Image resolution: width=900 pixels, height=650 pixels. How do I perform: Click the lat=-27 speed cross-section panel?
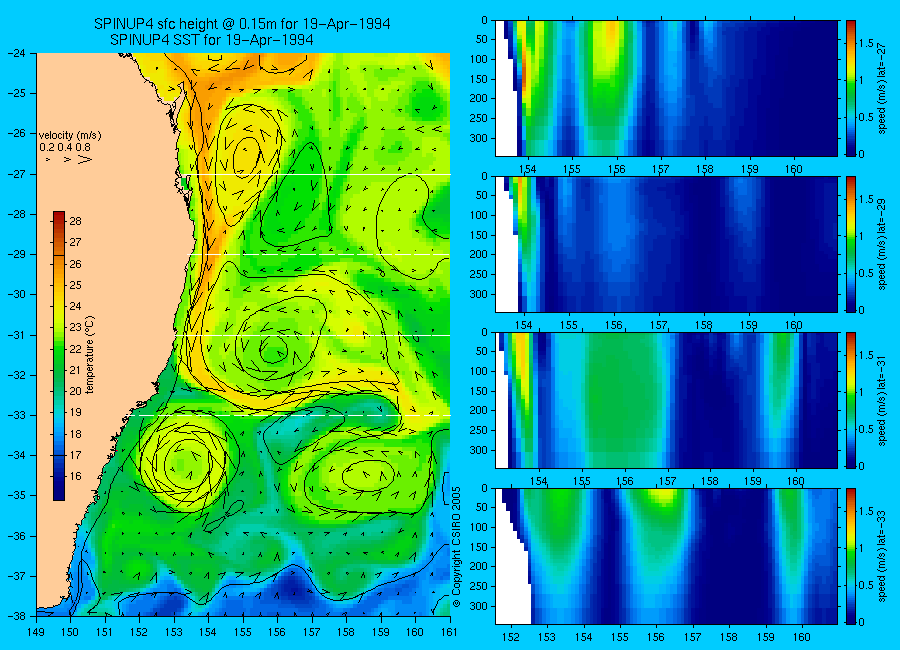pyautogui.click(x=666, y=88)
